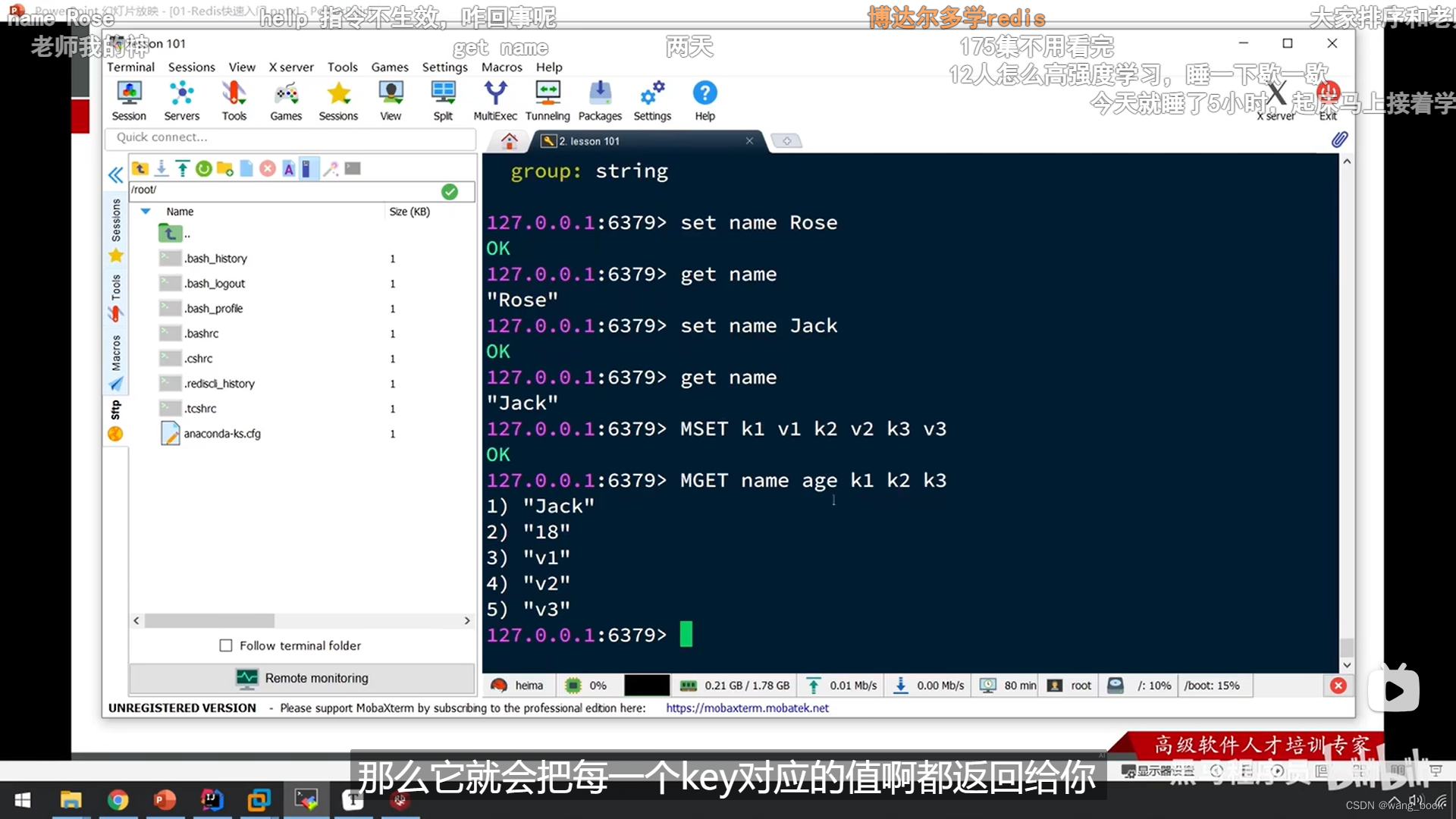This screenshot has width=1456, height=819.
Task: Refresh the SFTP folder listing
Action: 203,168
